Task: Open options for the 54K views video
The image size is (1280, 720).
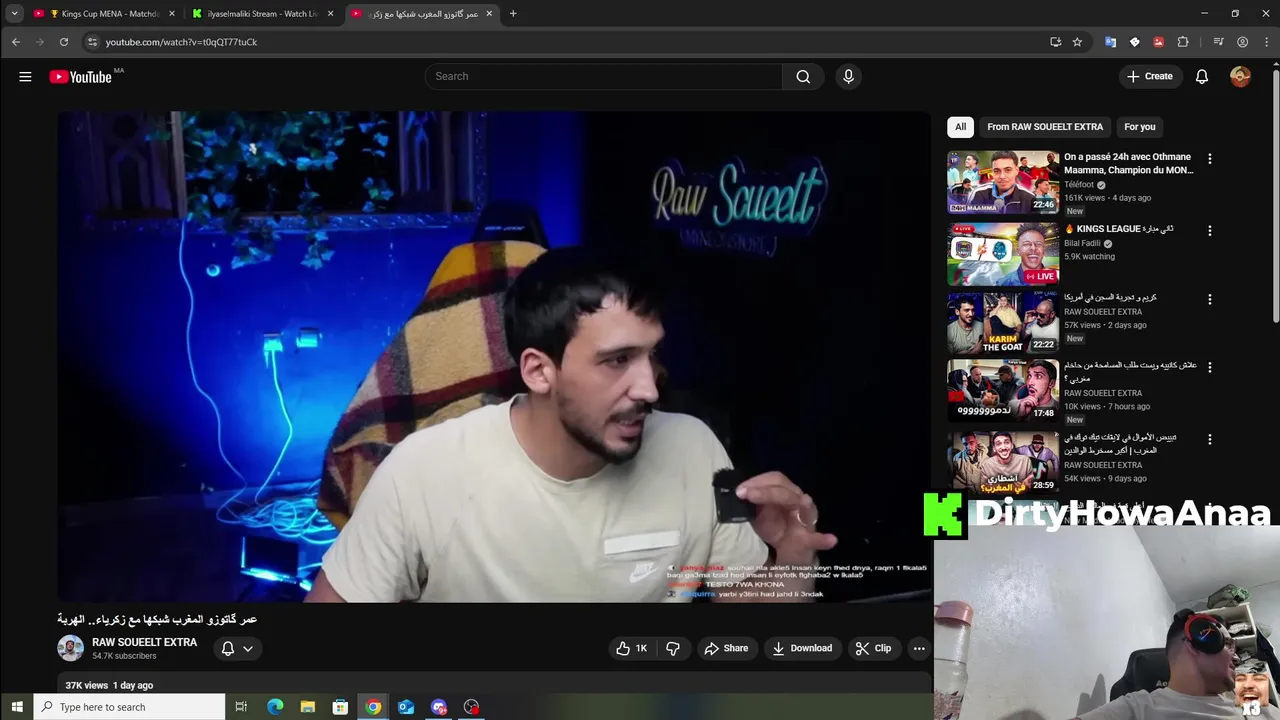Action: [1209, 439]
